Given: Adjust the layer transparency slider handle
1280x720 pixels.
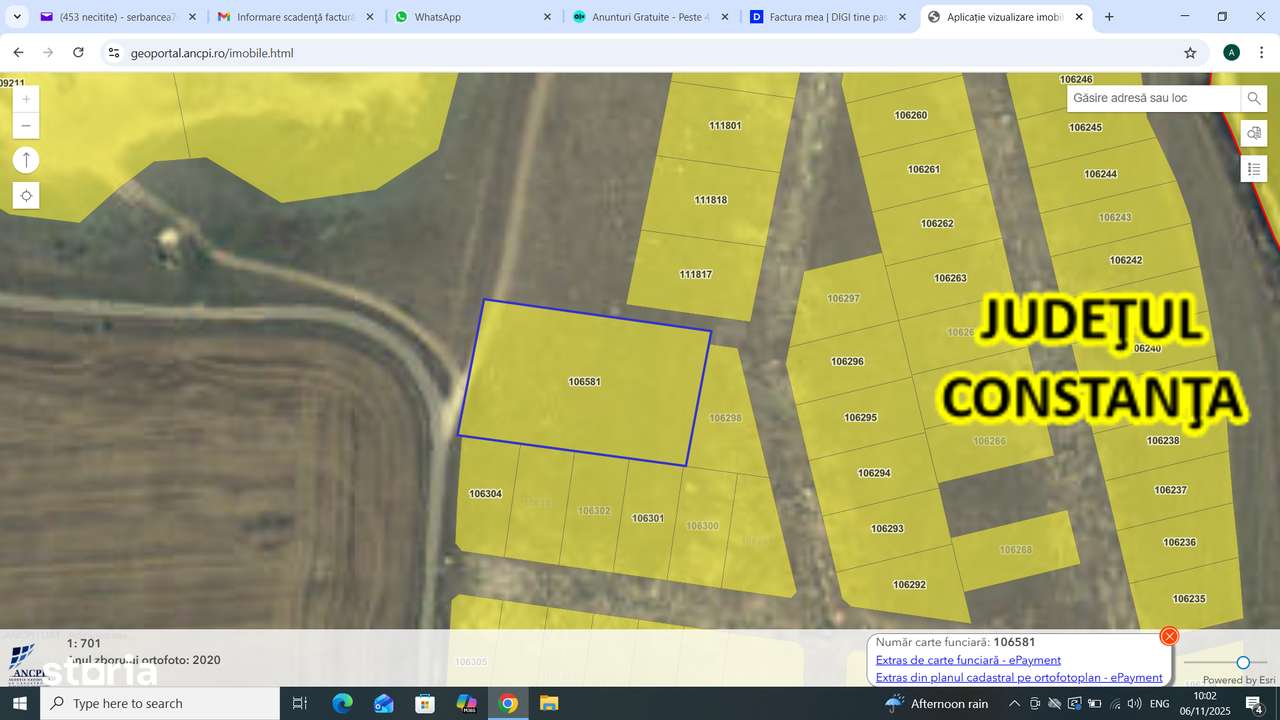Looking at the screenshot, I should tap(1243, 662).
